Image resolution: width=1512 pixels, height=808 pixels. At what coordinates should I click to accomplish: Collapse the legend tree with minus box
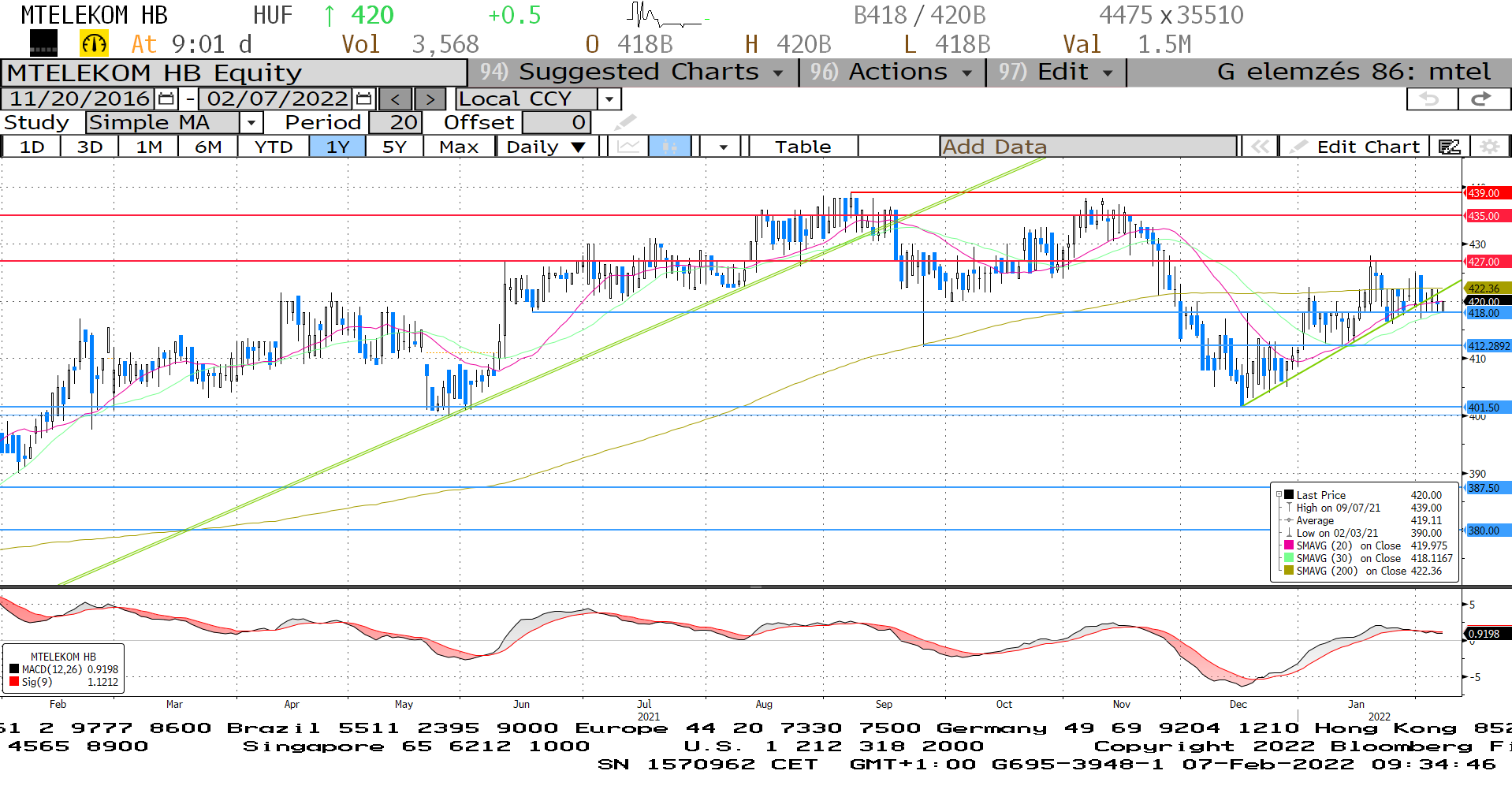tap(1279, 495)
